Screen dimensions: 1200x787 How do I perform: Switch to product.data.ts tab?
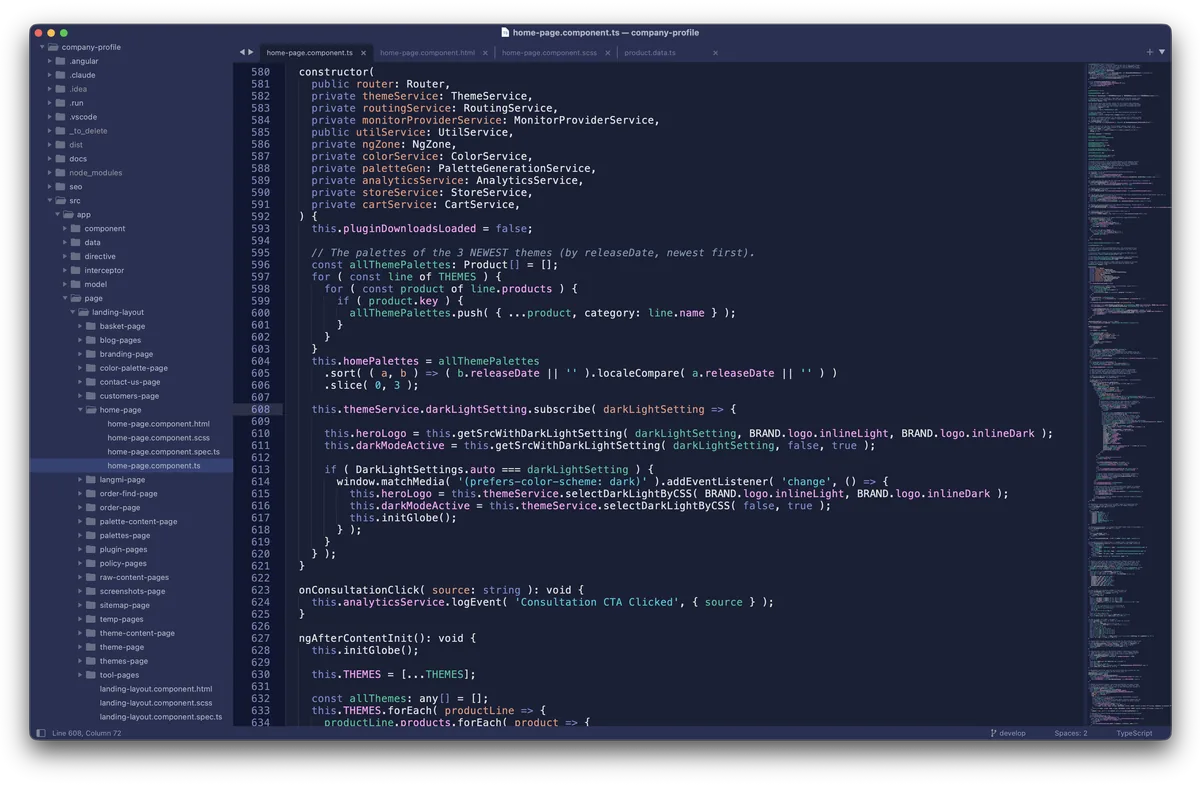650,53
